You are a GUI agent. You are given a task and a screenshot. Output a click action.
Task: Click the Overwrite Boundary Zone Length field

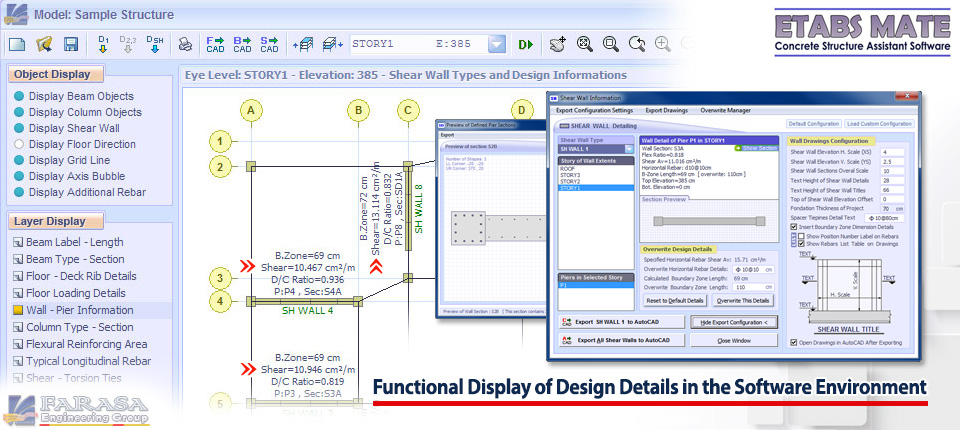pyautogui.click(x=752, y=287)
